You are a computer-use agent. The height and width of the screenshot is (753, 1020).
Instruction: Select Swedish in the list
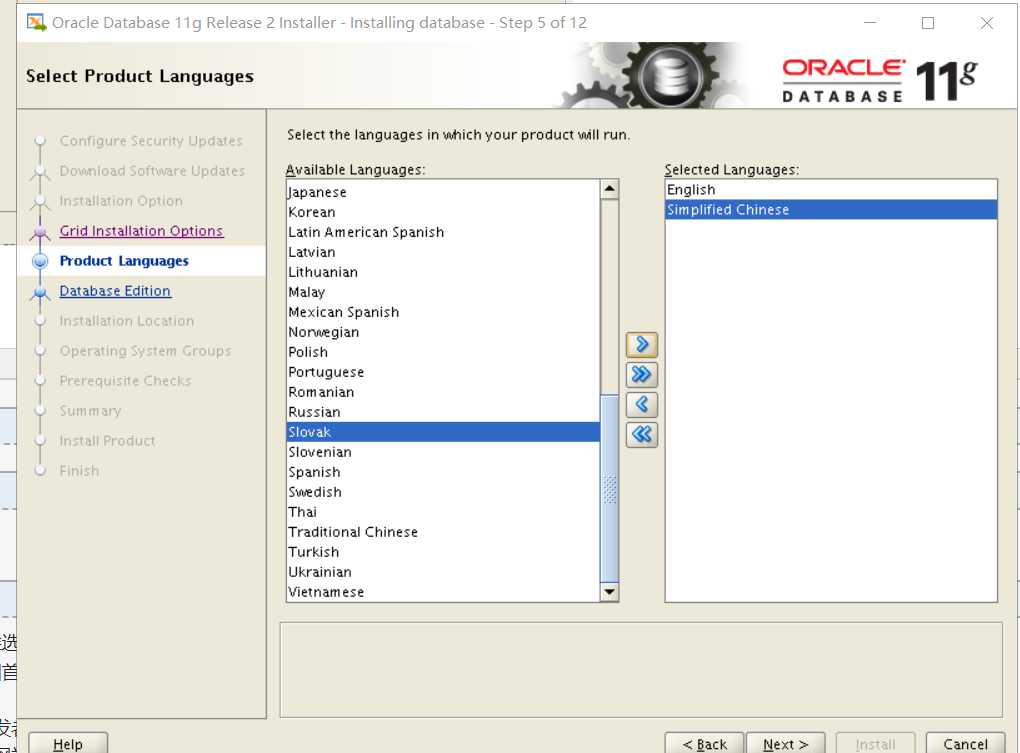(x=443, y=492)
